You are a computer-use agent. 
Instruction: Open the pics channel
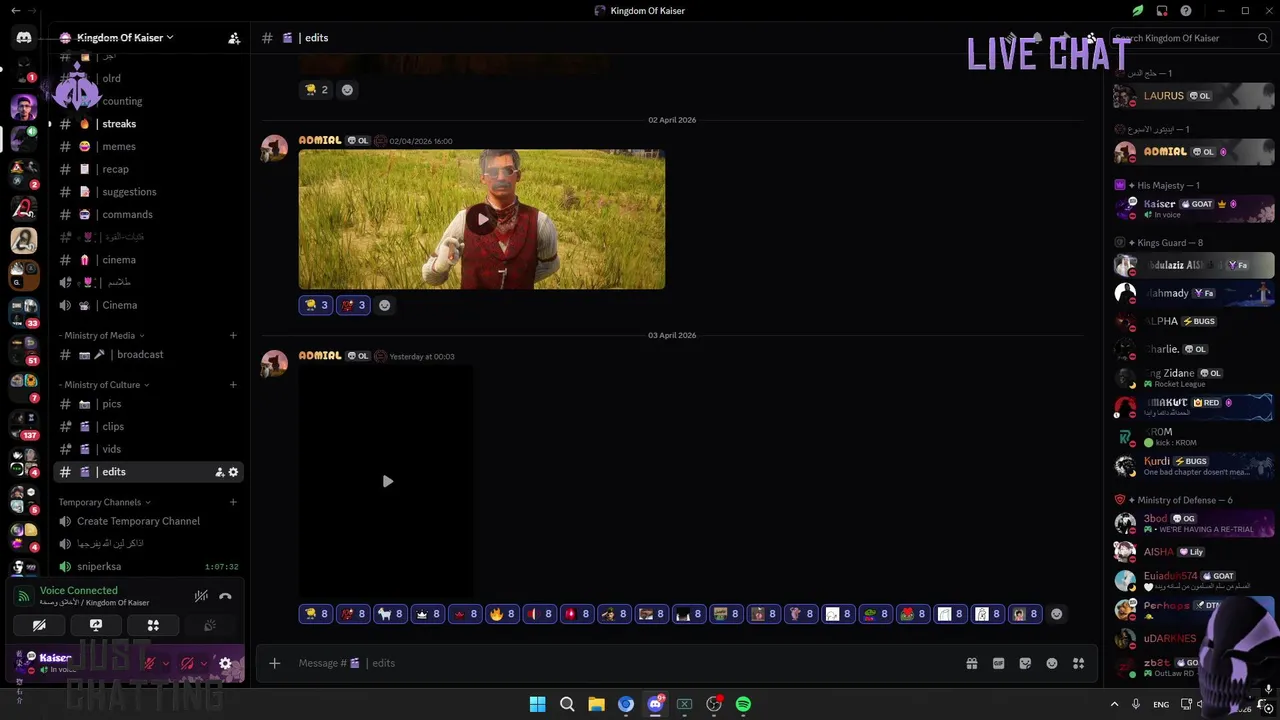click(148, 404)
